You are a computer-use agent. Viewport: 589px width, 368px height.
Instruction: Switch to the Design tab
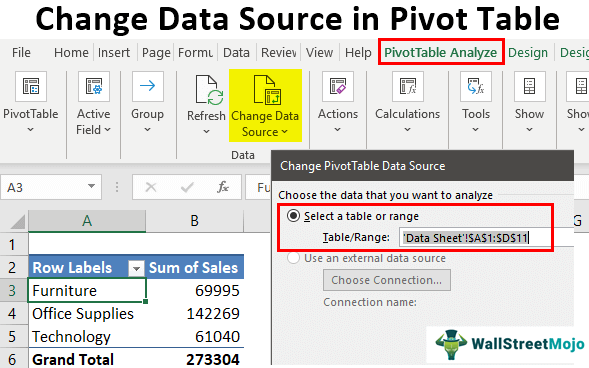tap(528, 53)
